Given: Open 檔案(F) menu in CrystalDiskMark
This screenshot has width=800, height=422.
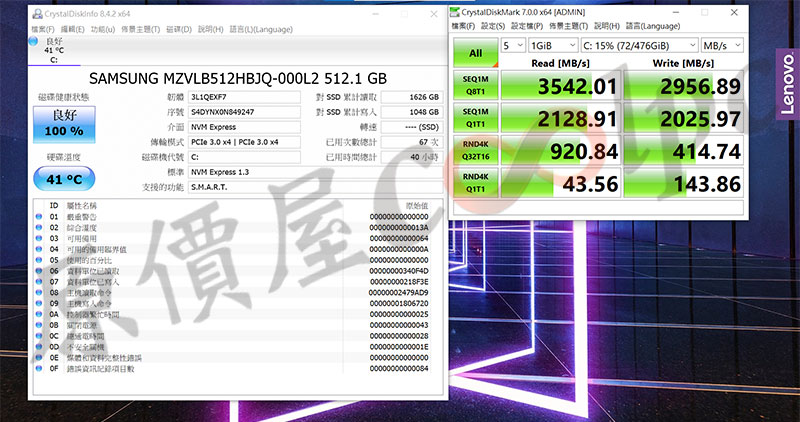Looking at the screenshot, I should click(x=463, y=26).
